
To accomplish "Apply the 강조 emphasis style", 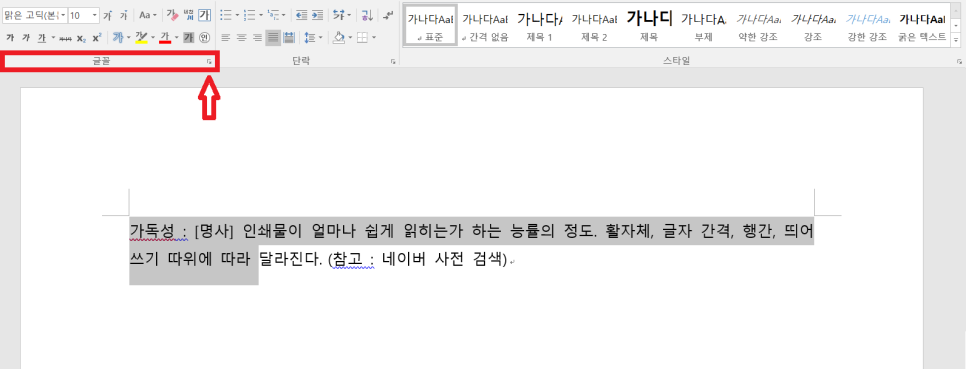I will tap(813, 25).
